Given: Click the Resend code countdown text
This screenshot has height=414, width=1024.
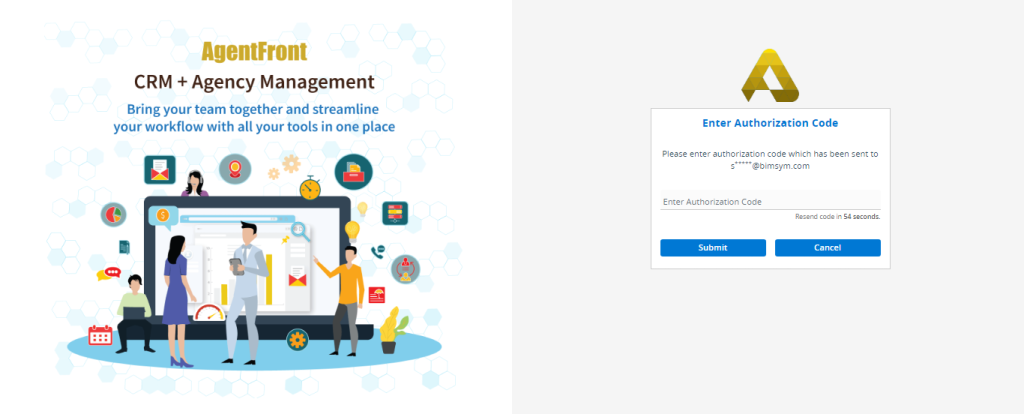Looking at the screenshot, I should coord(837,216).
